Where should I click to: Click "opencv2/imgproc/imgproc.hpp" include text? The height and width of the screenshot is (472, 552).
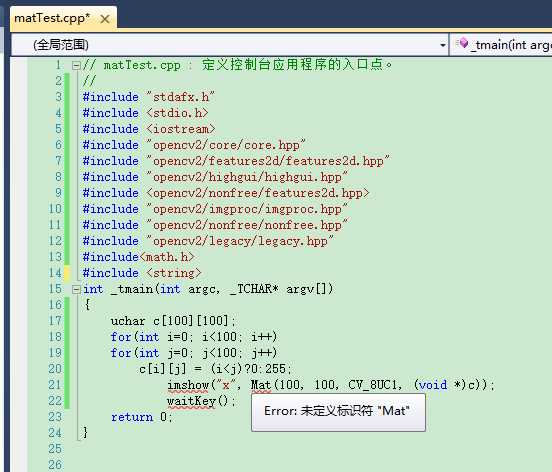tap(247, 209)
